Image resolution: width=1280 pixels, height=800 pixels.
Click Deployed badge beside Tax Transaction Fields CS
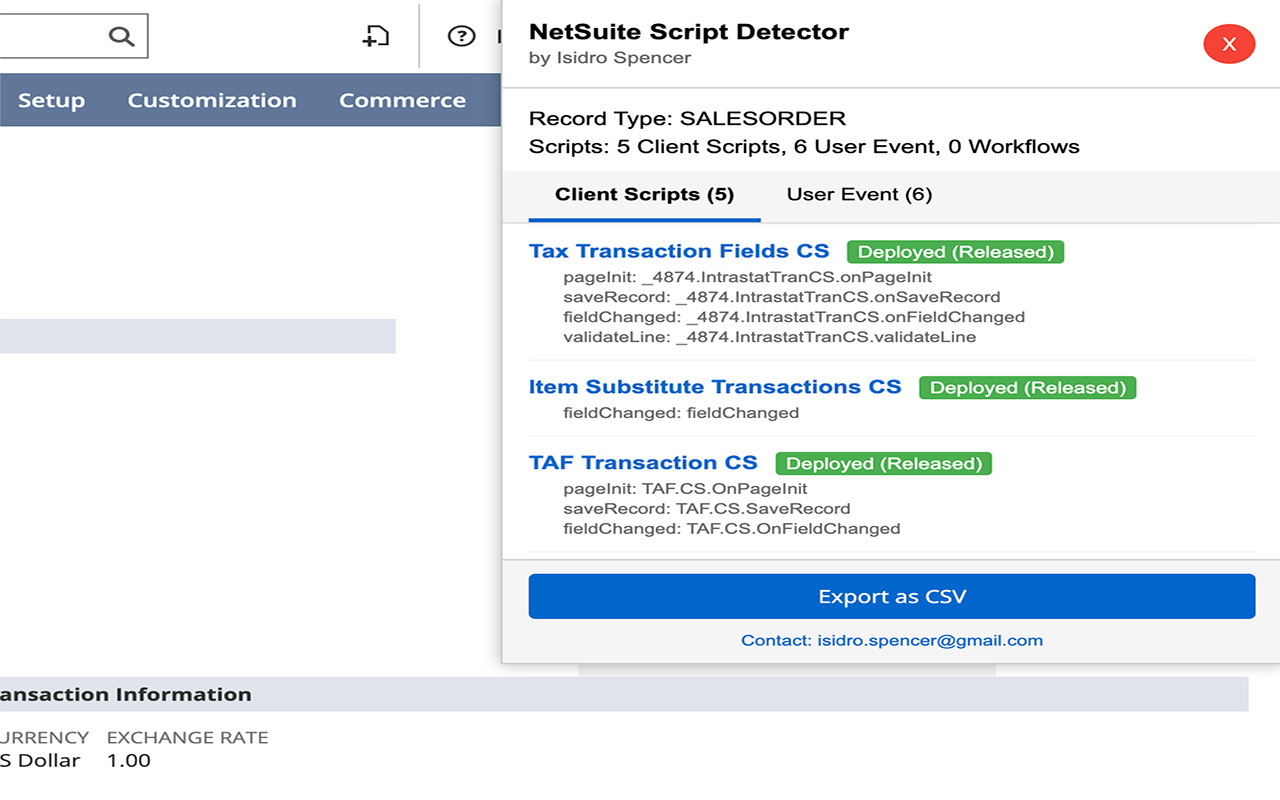tap(955, 252)
